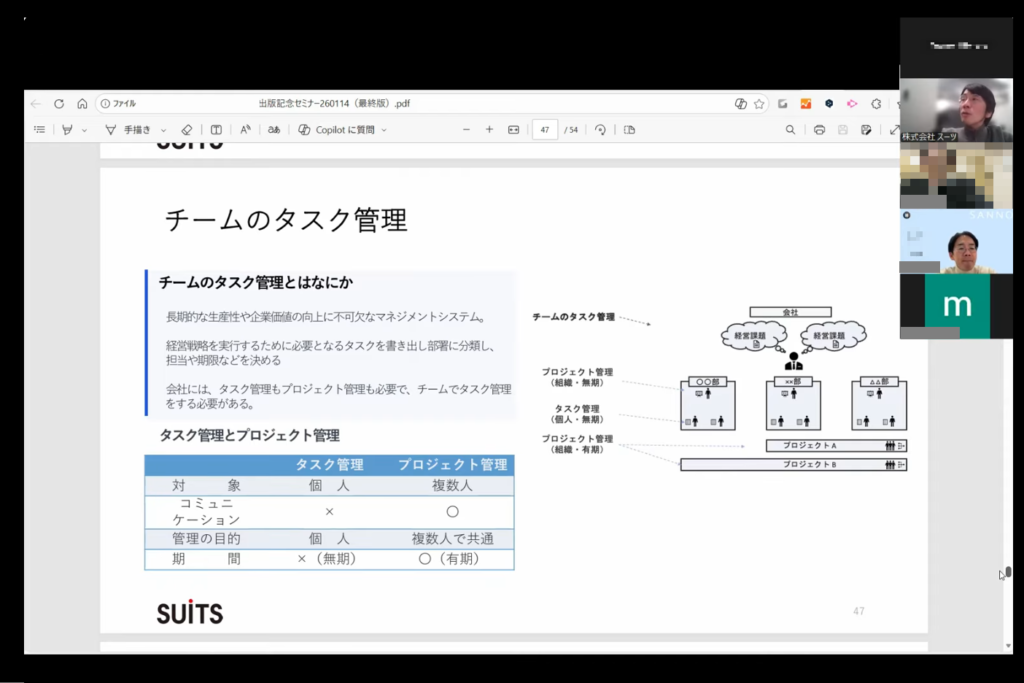1024x683 pixels.
Task: Go to the browser home page
Action: 82,103
